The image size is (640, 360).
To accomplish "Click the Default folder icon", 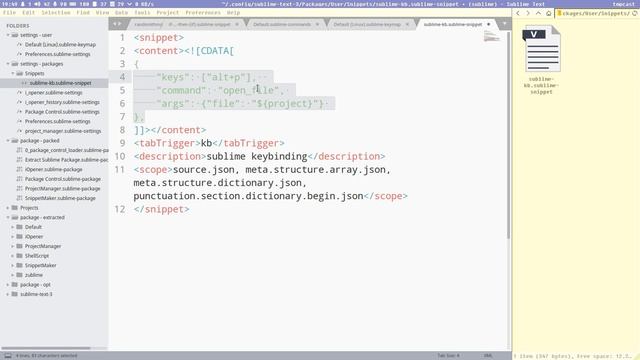I will (19, 227).
